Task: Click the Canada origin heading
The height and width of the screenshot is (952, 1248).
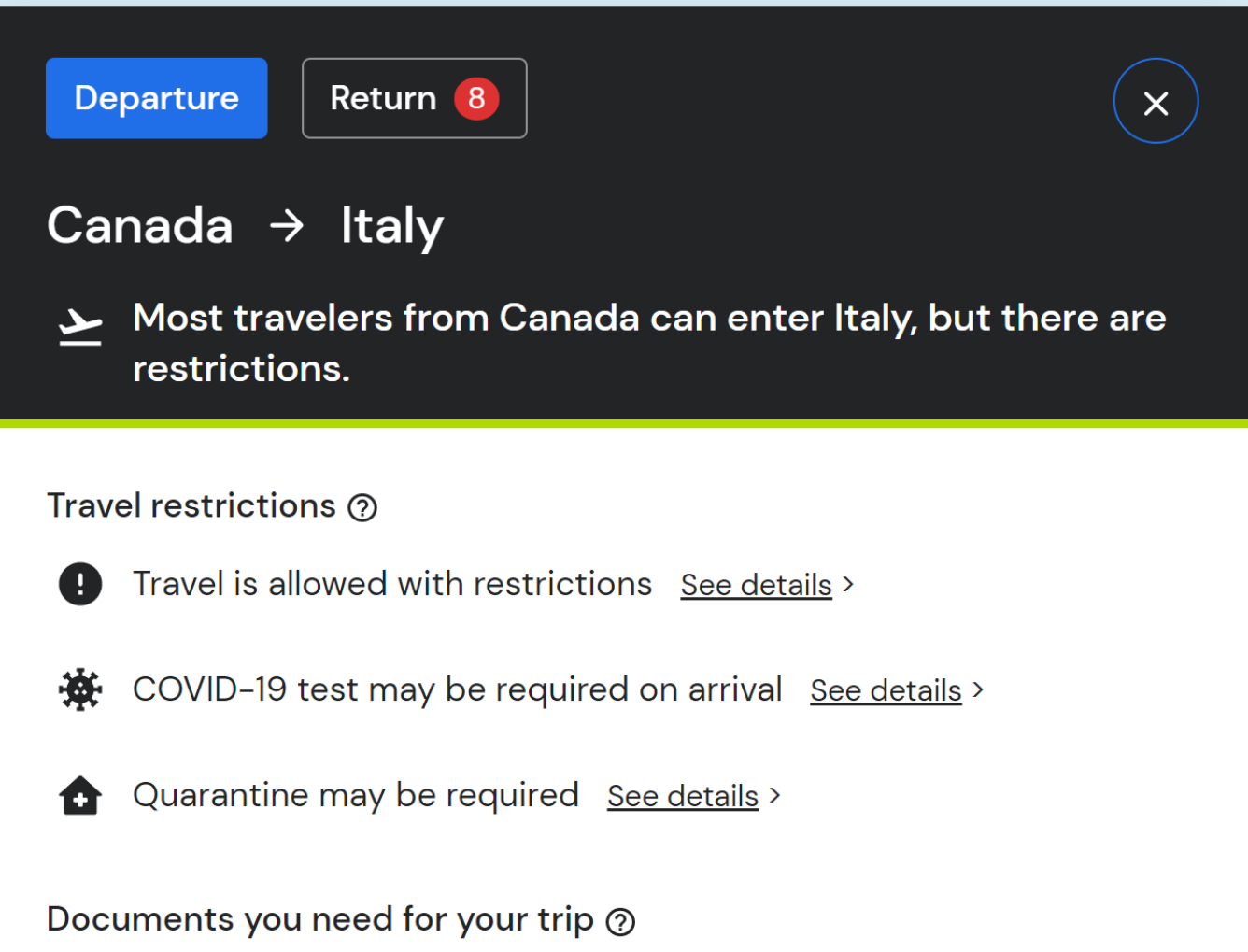Action: [140, 225]
